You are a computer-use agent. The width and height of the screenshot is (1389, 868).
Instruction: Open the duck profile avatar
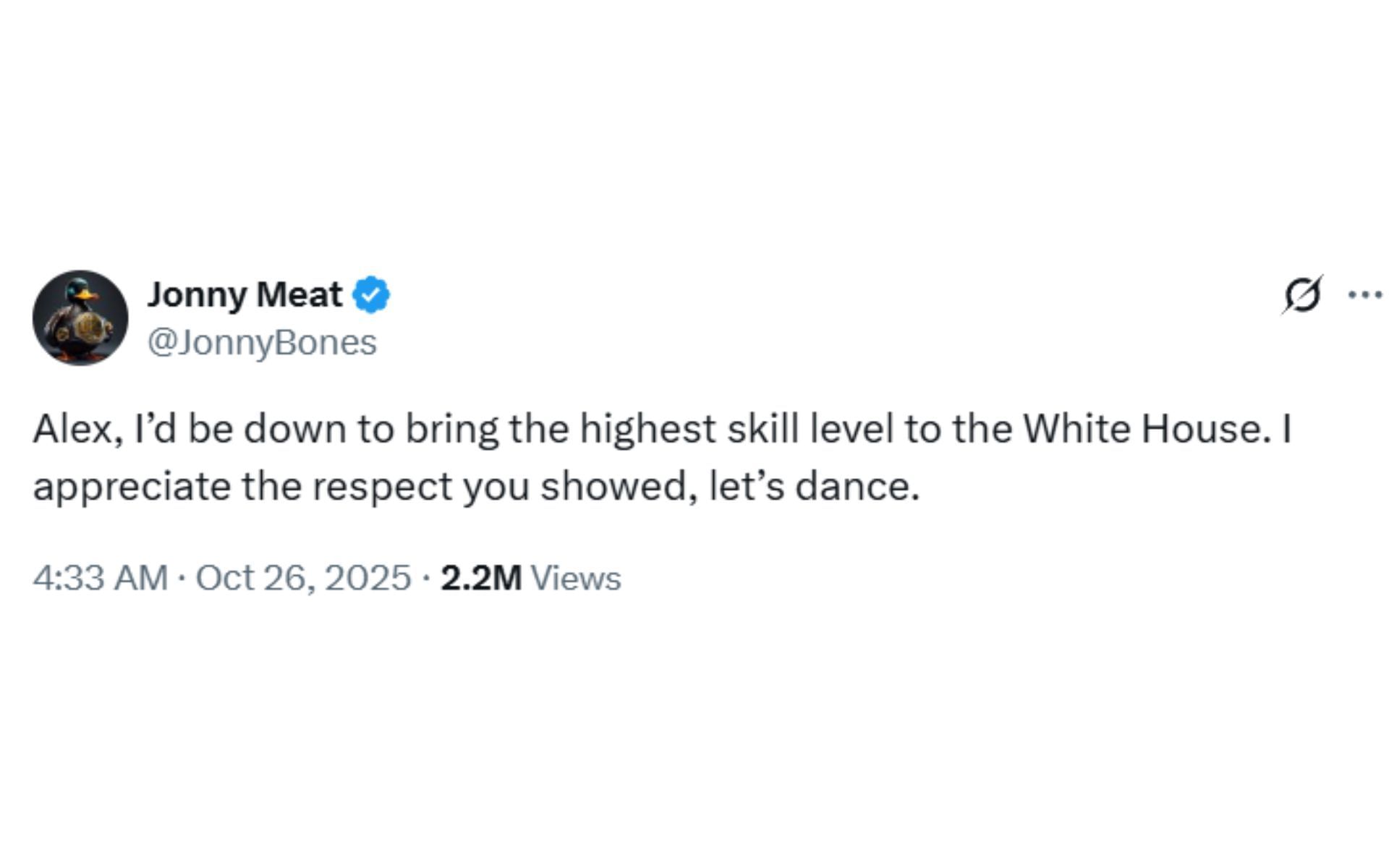(80, 318)
